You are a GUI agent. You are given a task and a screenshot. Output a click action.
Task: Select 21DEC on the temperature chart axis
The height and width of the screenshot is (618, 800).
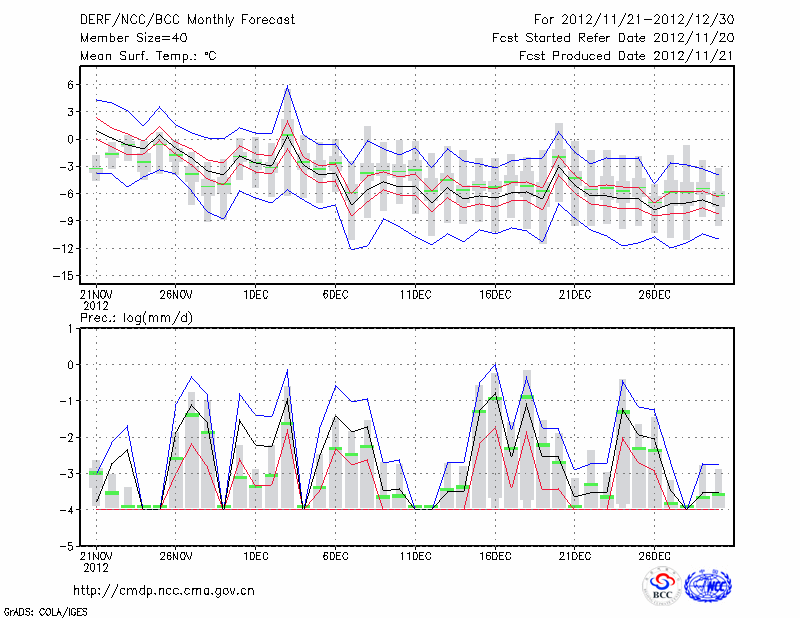pyautogui.click(x=575, y=294)
